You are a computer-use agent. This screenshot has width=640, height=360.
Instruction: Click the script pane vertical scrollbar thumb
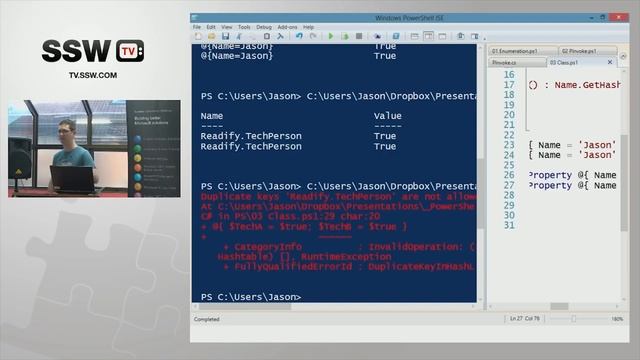[x=624, y=182]
